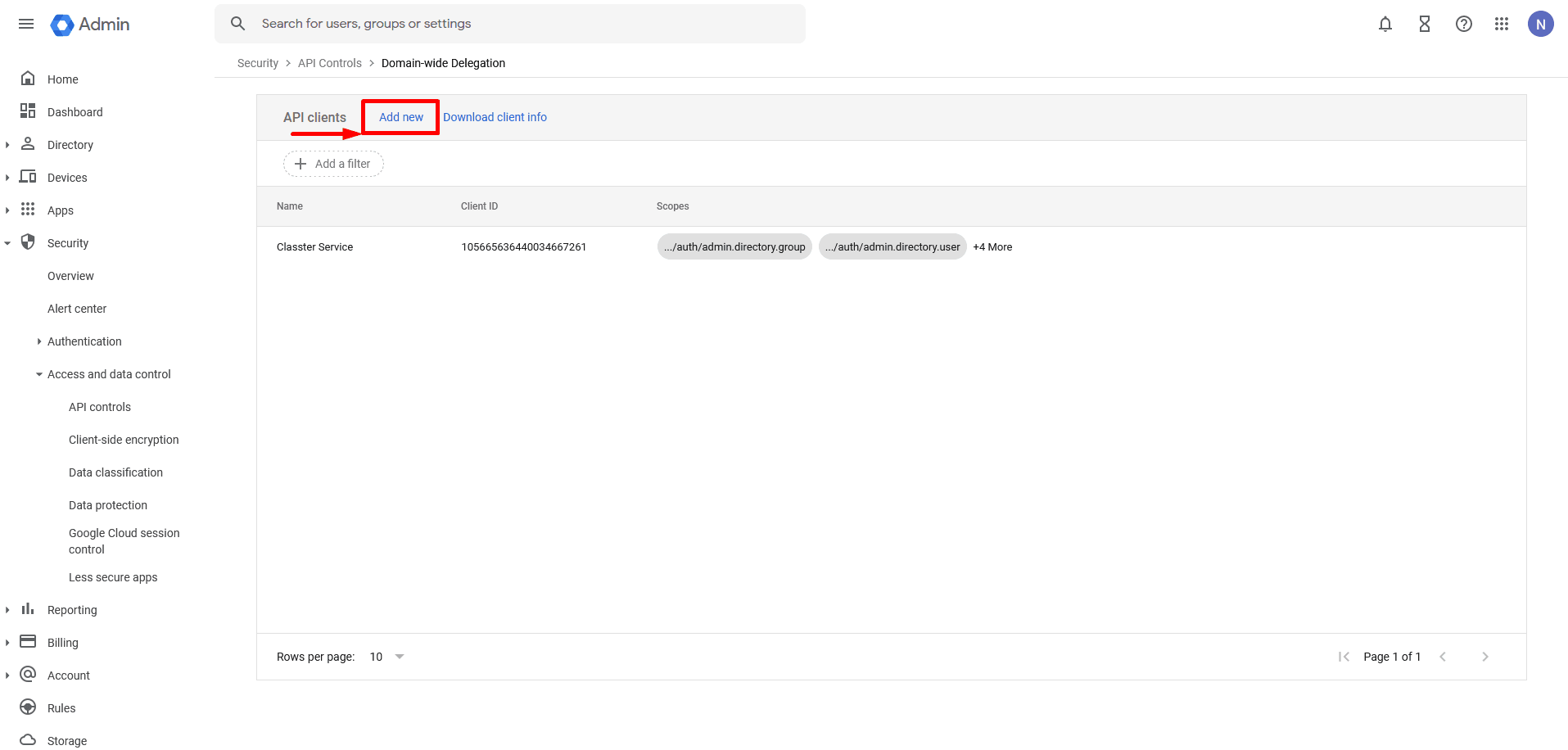The height and width of the screenshot is (750, 1568).
Task: Click the Client ID column header
Action: click(x=479, y=206)
